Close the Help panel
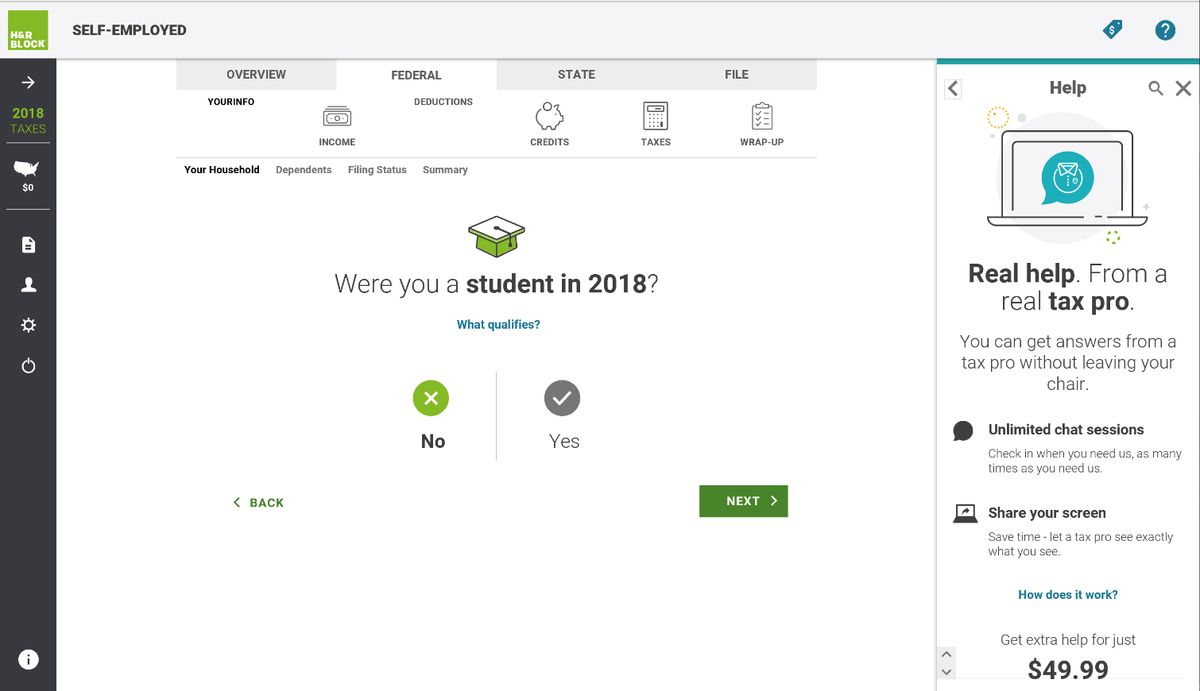The image size is (1200, 691). [1183, 89]
